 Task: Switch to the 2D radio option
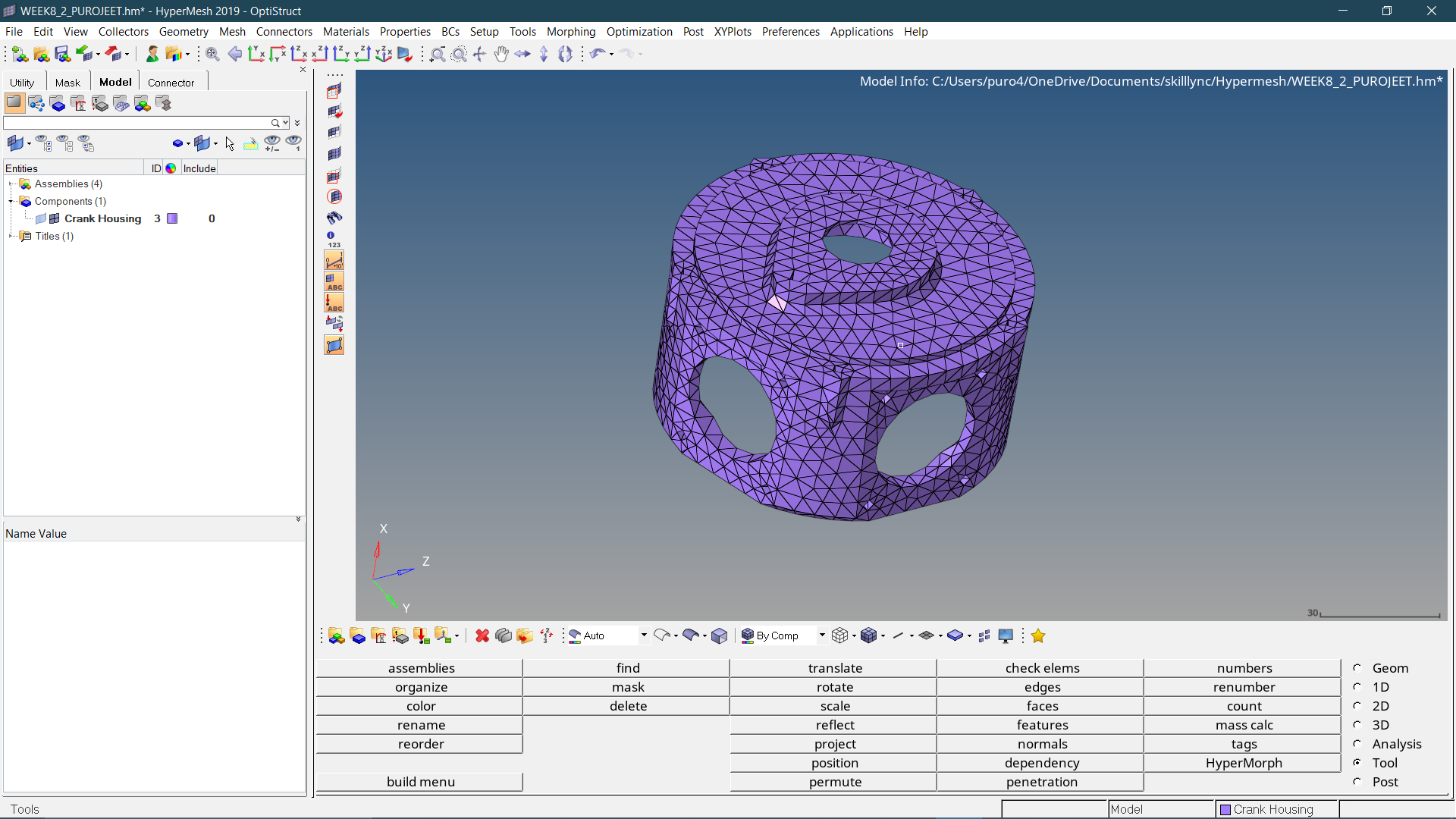(x=1357, y=706)
